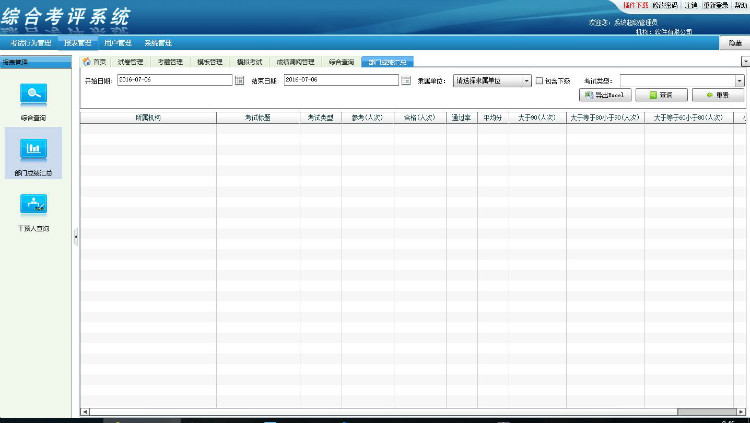750x423 pixels.
Task: Expand the tab list arrow at right edge
Action: pos(745,61)
